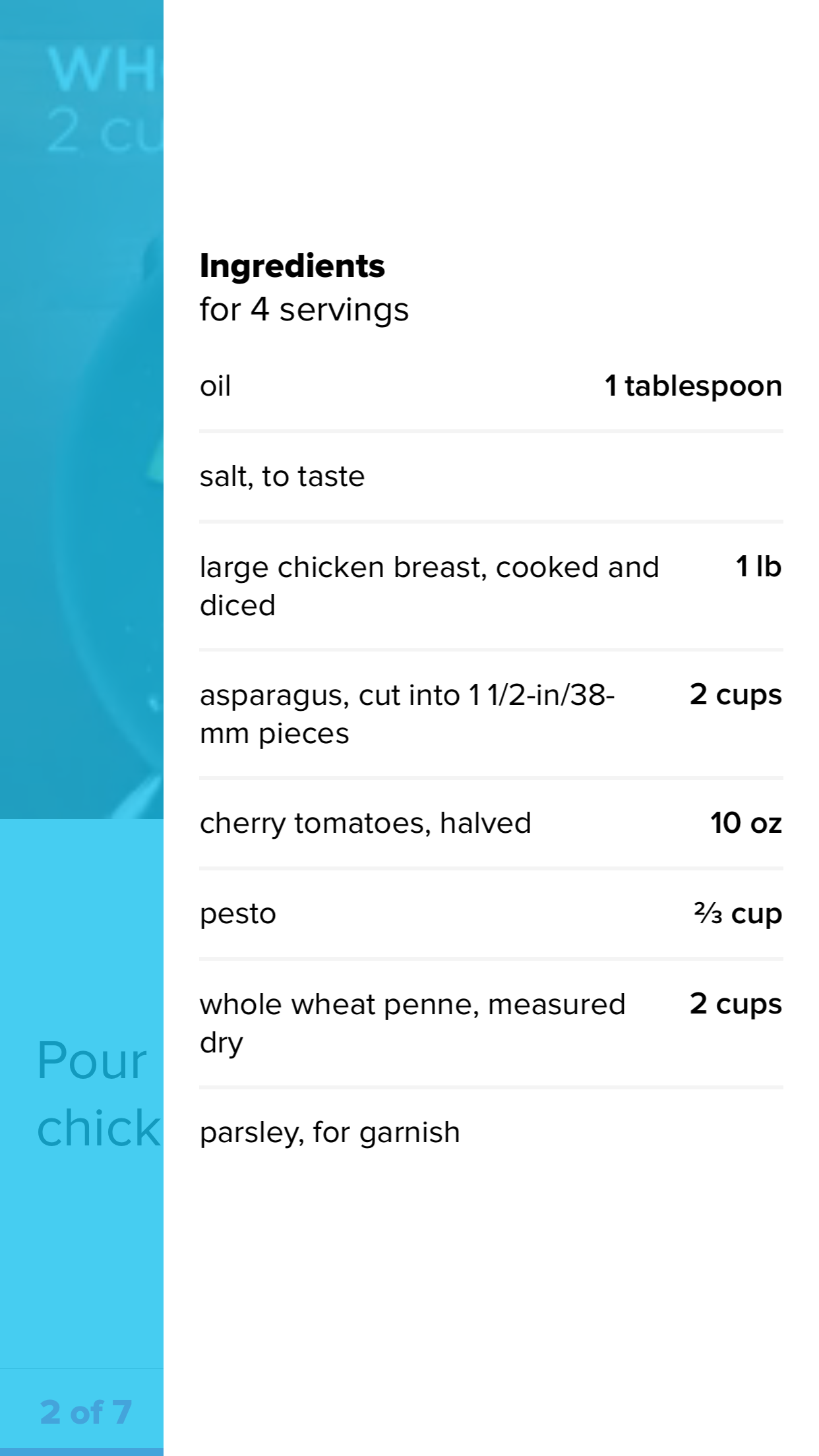The height and width of the screenshot is (1456, 819).
Task: Tap the asparagus 2 cups amount
Action: (x=736, y=695)
